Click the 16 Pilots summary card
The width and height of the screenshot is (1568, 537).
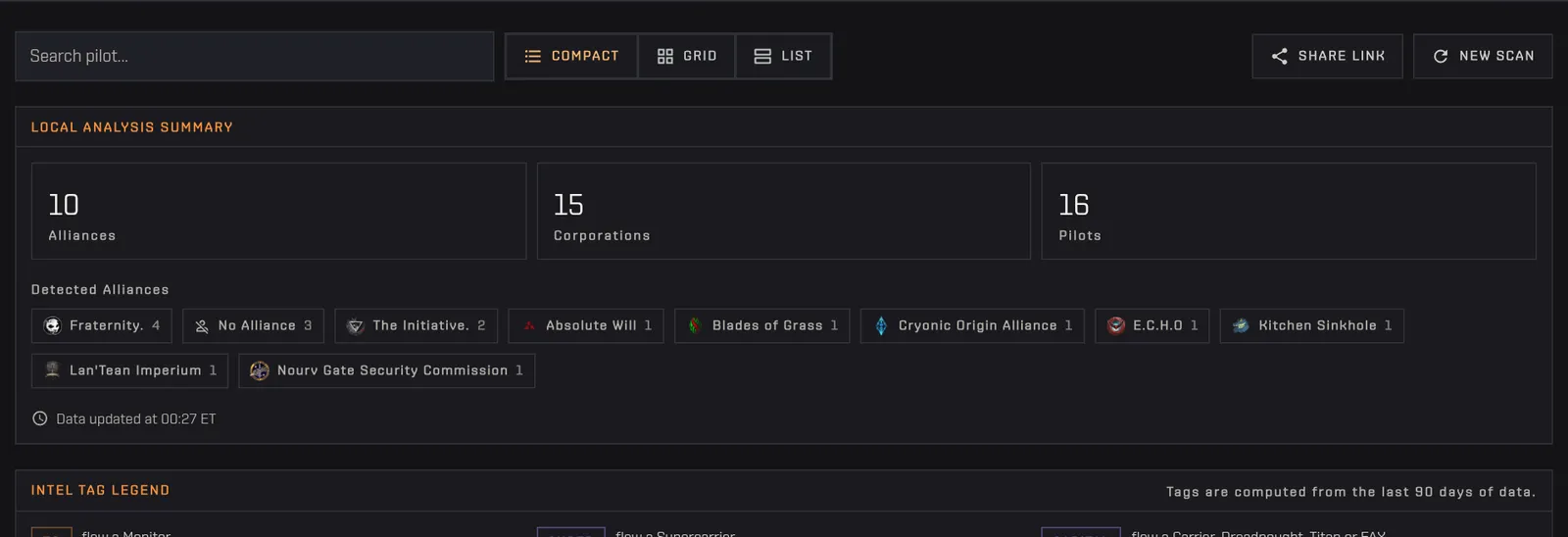(1289, 211)
